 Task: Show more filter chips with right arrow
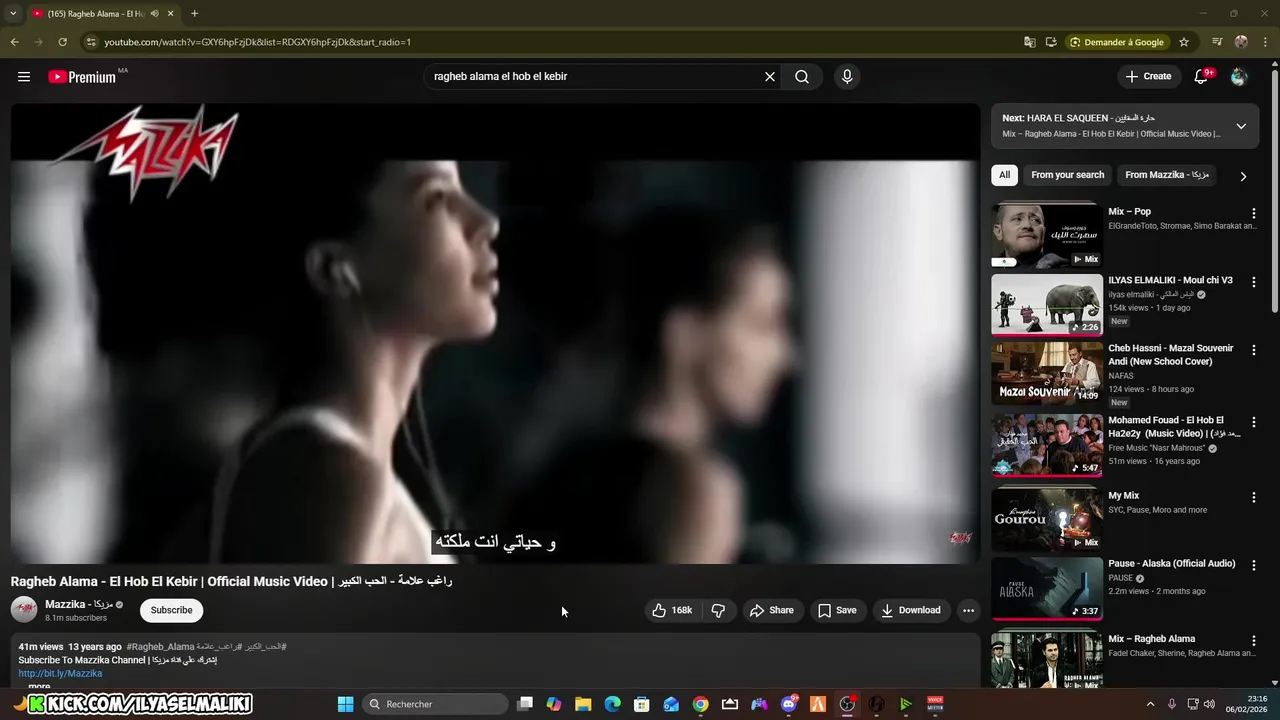(x=1243, y=176)
